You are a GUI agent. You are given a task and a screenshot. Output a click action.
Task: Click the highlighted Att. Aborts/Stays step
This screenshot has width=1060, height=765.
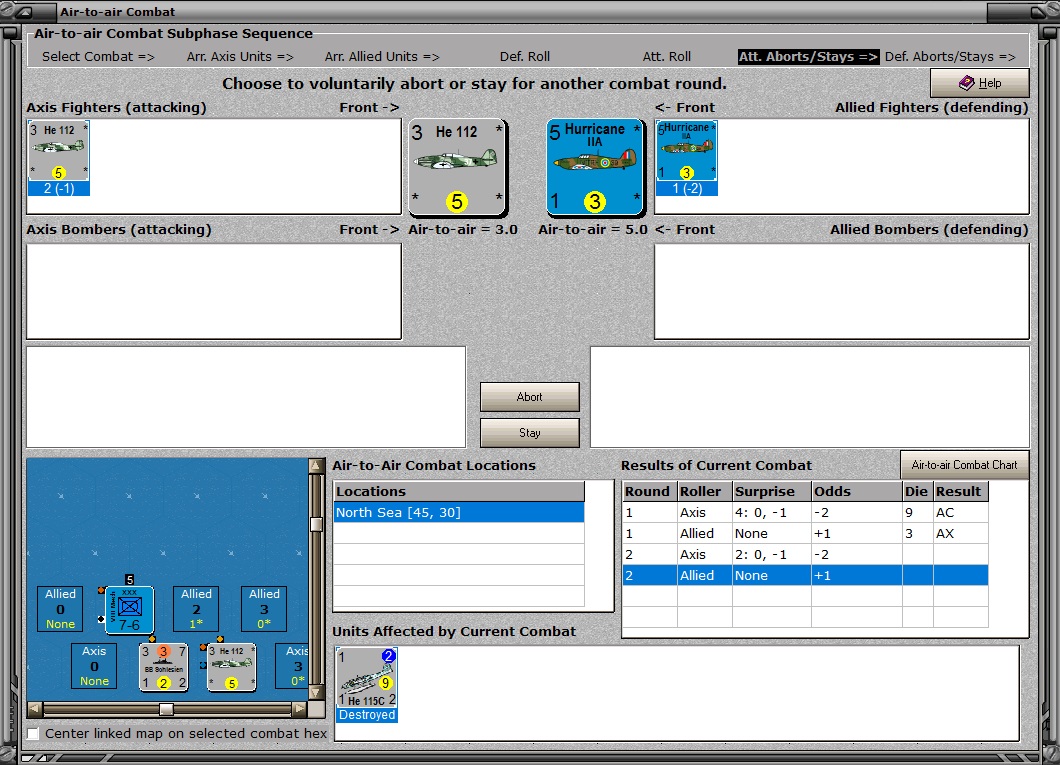[x=809, y=57]
